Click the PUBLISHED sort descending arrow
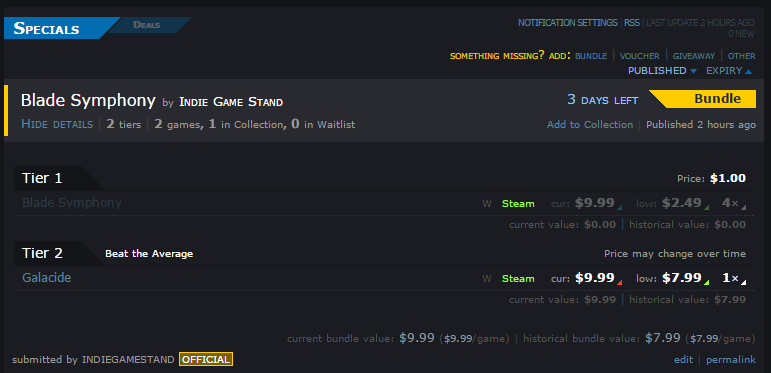This screenshot has height=373, width=771. 693,71
